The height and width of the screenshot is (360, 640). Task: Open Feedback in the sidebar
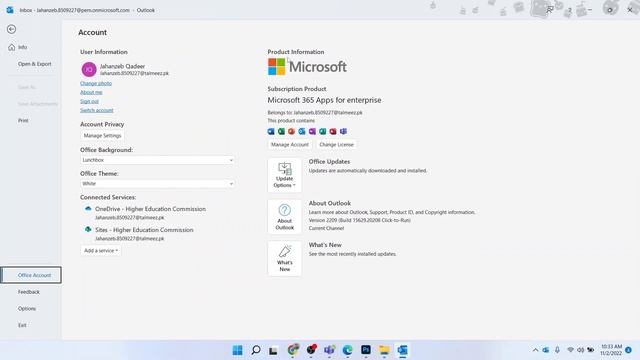pyautogui.click(x=29, y=292)
